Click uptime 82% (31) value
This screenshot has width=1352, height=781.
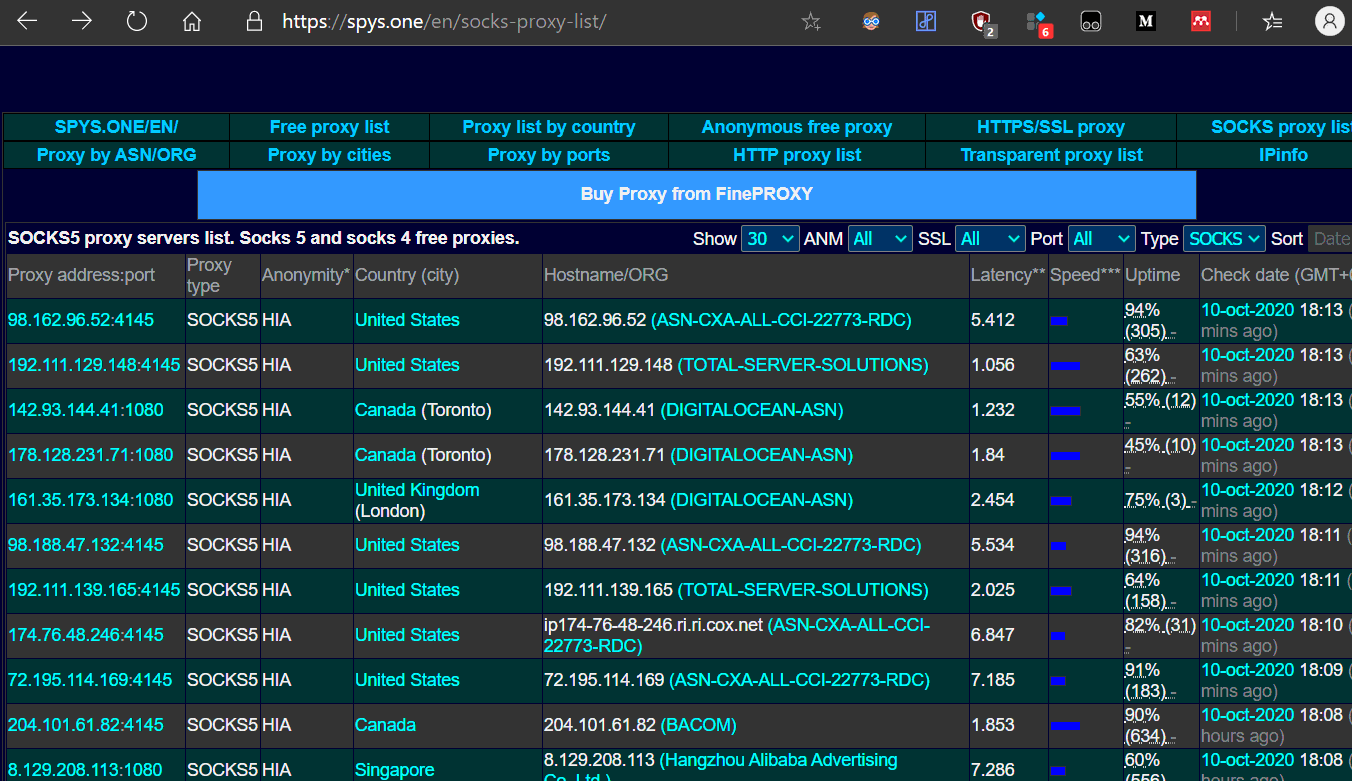[1160, 626]
